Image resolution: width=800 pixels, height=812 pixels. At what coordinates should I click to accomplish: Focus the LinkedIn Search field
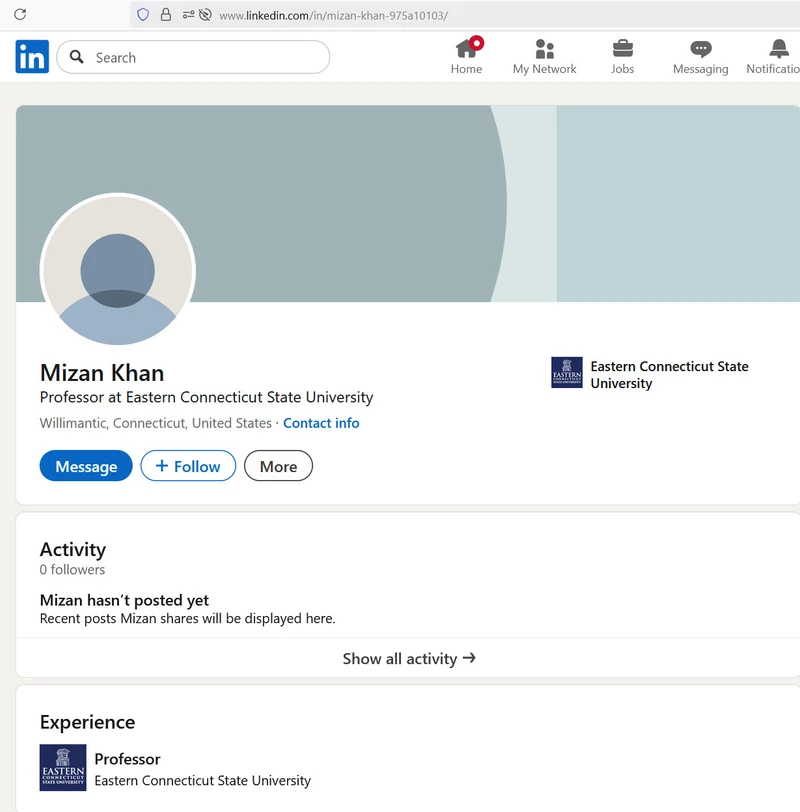tap(193, 57)
